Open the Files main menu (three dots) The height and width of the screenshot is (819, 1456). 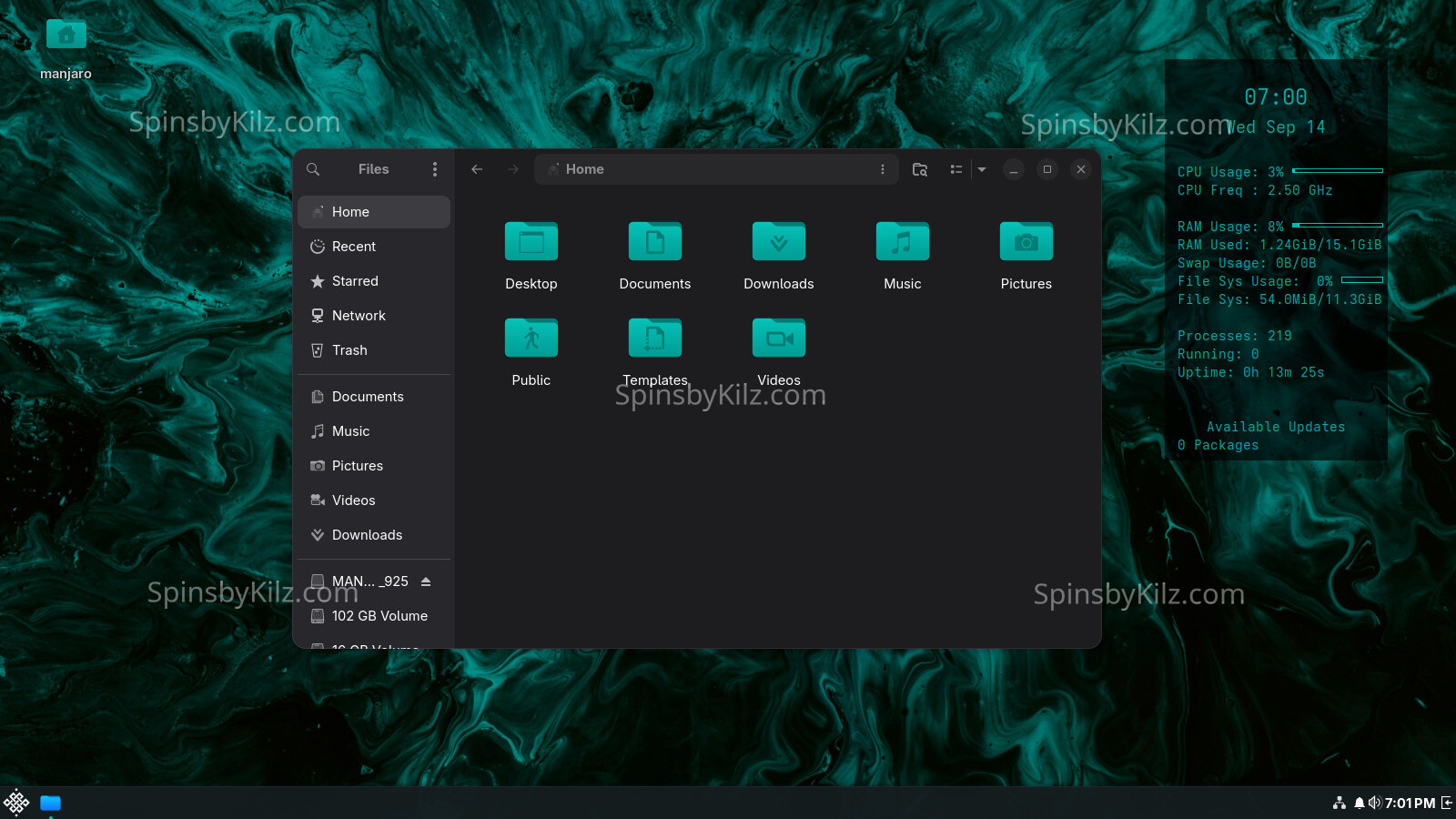point(435,169)
